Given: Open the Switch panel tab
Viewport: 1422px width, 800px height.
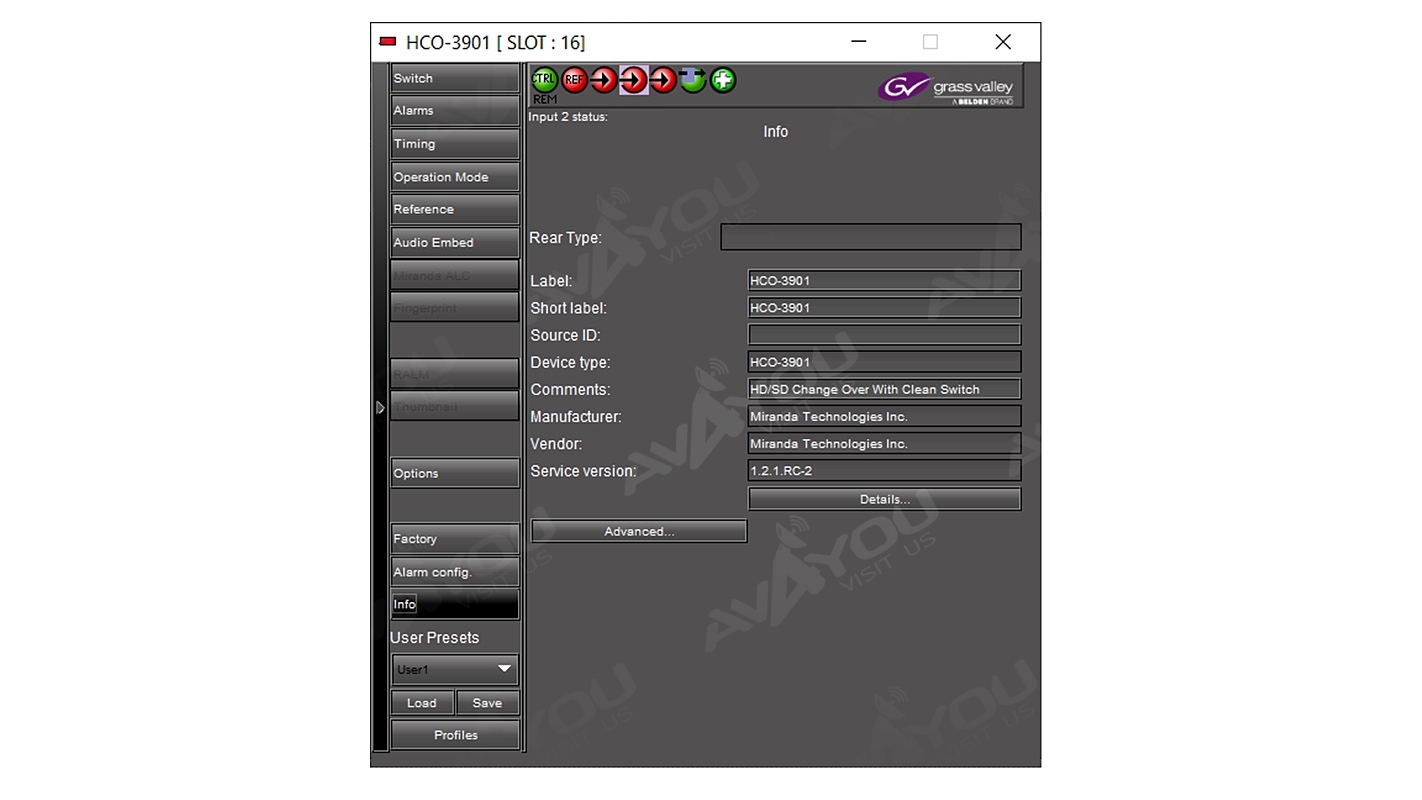Looking at the screenshot, I should tap(455, 78).
